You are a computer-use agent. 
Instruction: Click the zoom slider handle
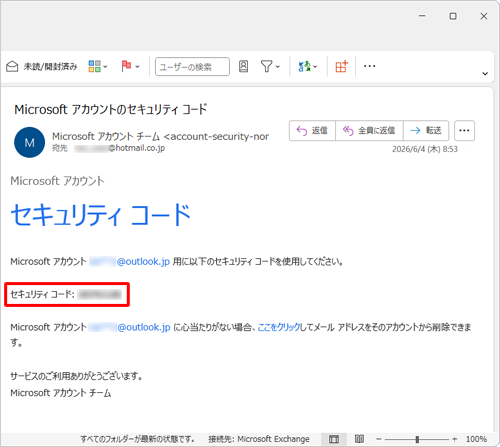click(417, 439)
